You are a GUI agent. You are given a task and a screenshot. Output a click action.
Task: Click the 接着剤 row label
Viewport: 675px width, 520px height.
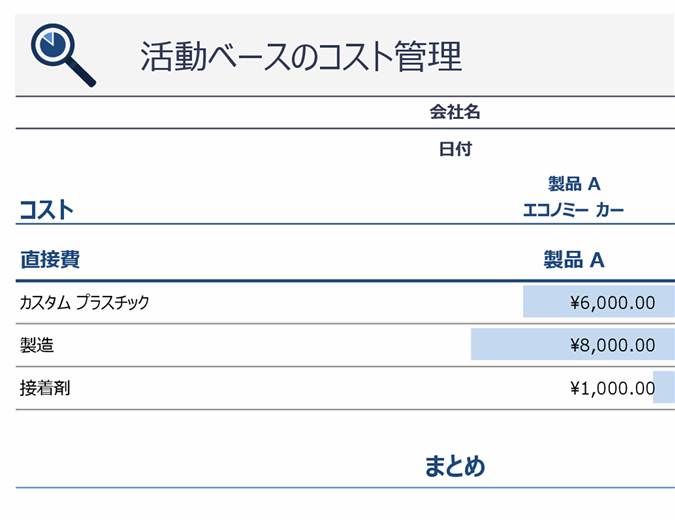point(45,389)
